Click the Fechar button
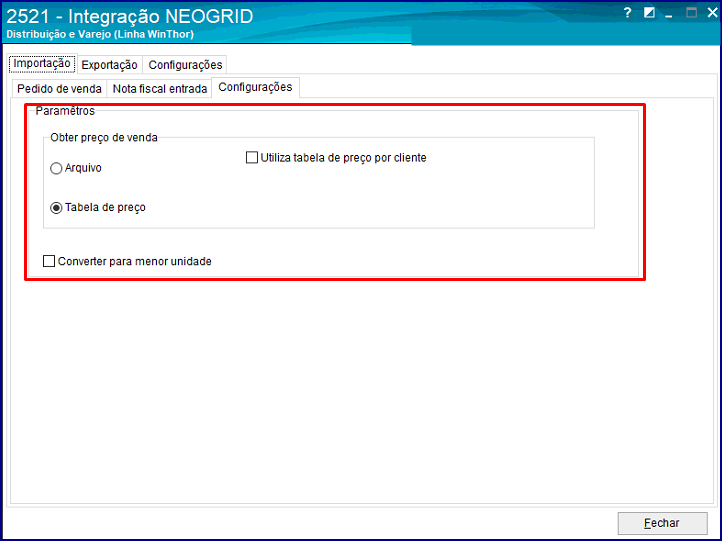This screenshot has height=541, width=722. (x=662, y=524)
